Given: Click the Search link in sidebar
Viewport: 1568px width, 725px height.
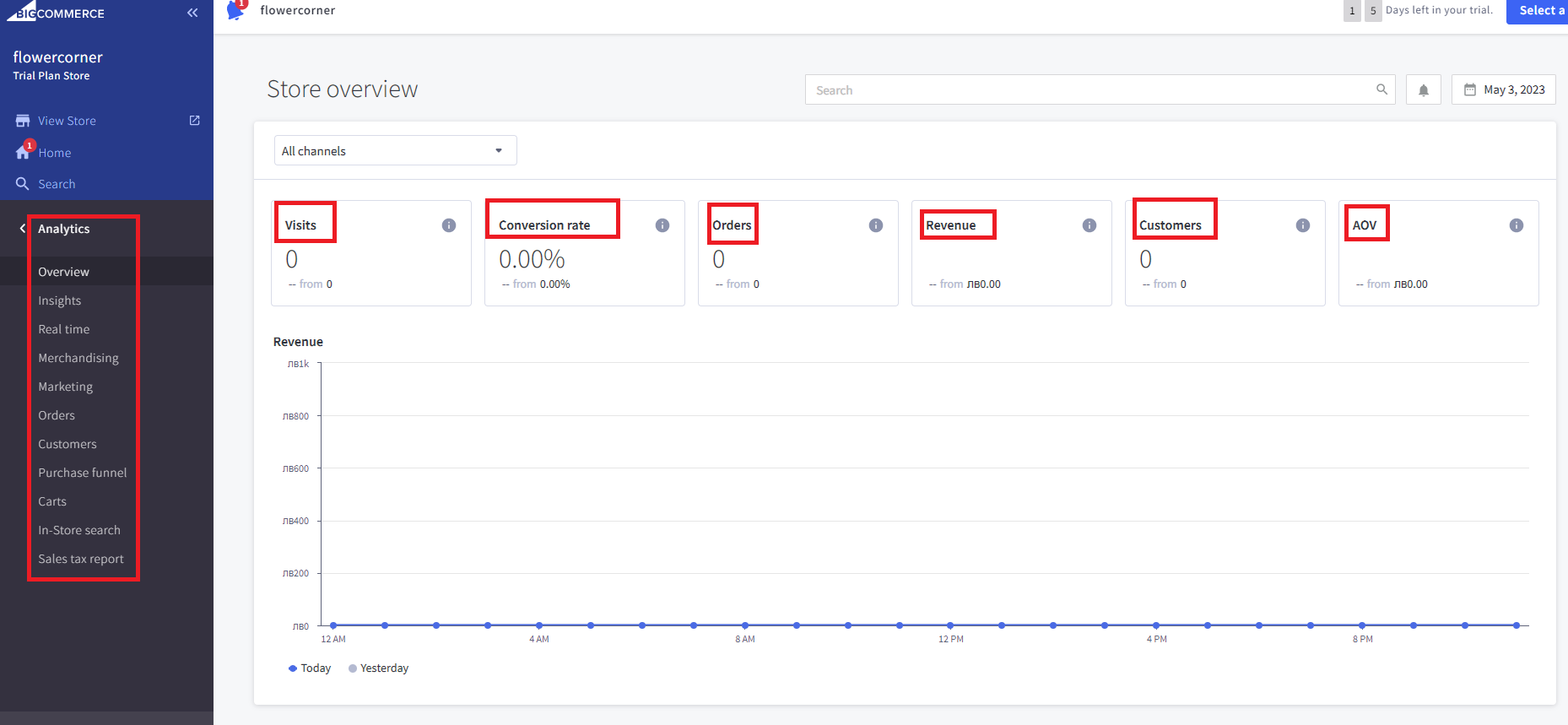Looking at the screenshot, I should tap(57, 184).
